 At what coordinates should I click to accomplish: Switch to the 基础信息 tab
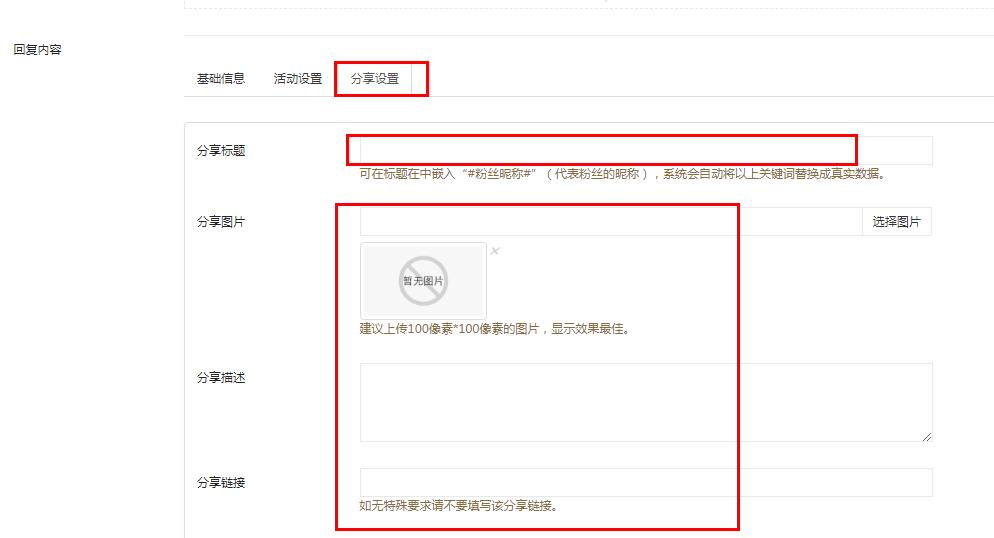coord(221,79)
